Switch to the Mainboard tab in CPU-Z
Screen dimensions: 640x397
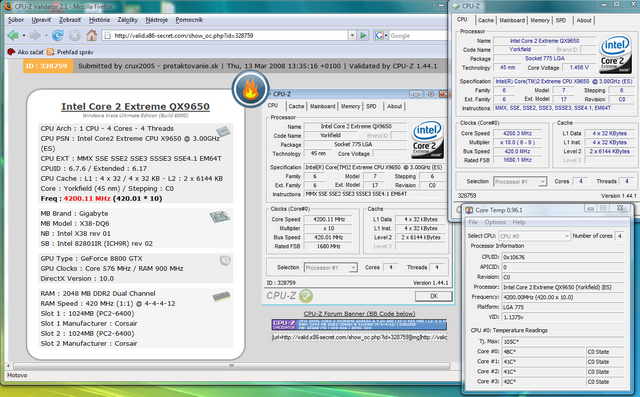(512, 20)
